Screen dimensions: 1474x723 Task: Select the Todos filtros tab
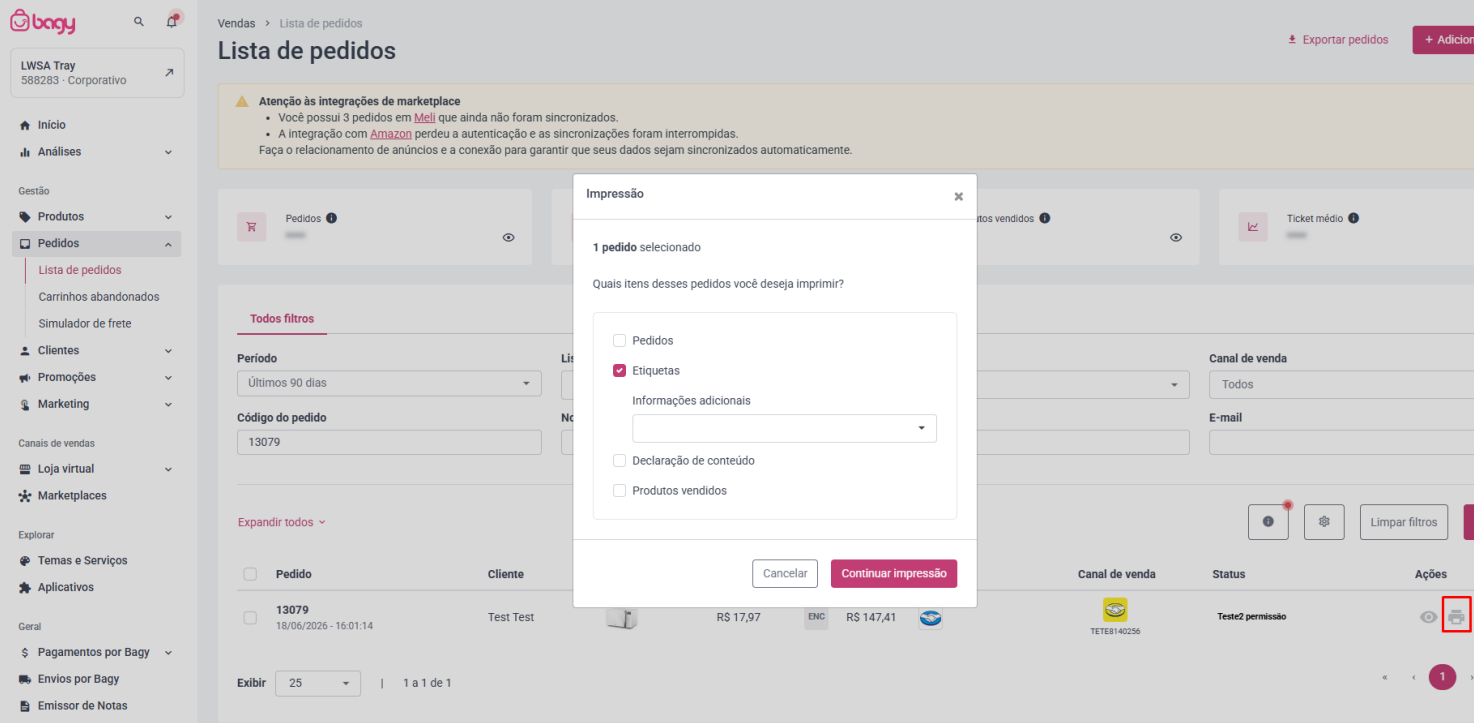(282, 318)
